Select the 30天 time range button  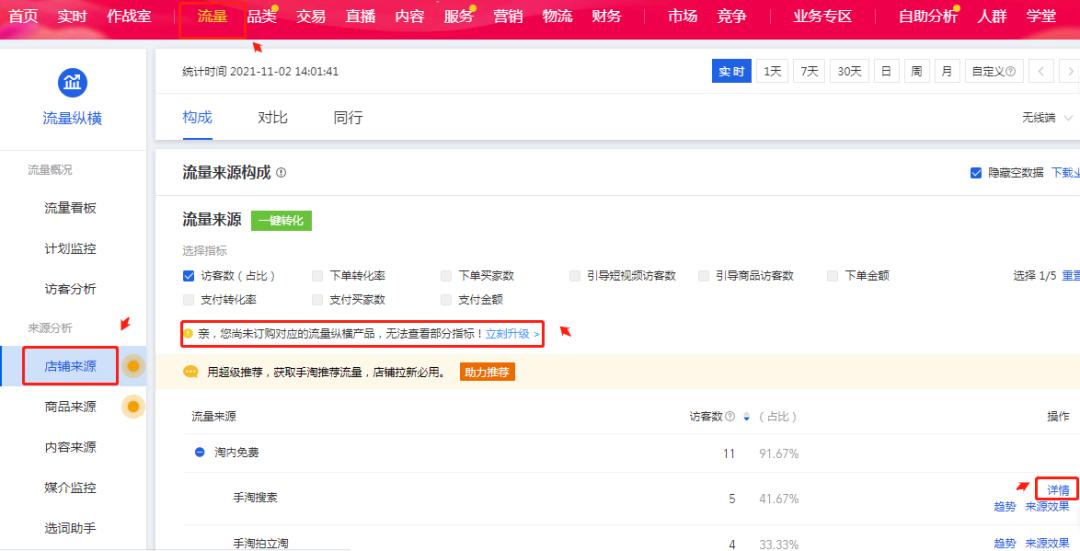click(849, 71)
